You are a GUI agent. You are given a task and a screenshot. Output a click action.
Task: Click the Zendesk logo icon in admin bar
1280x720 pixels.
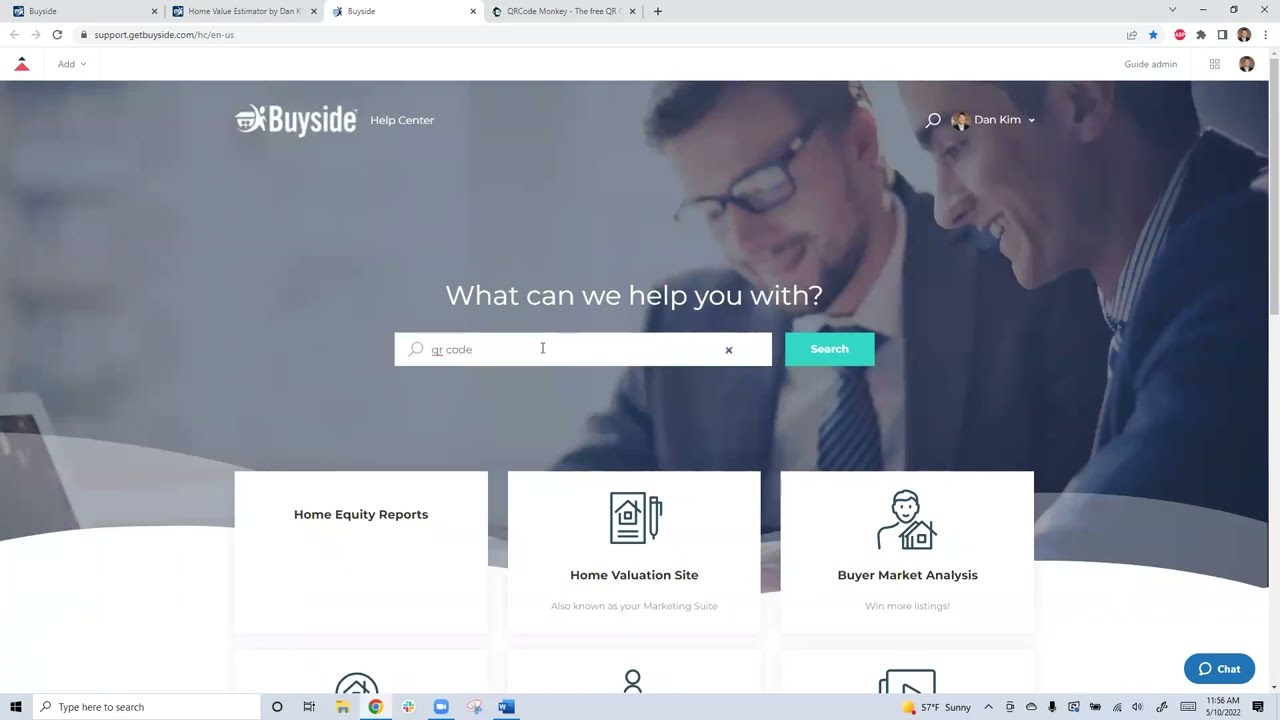point(22,64)
